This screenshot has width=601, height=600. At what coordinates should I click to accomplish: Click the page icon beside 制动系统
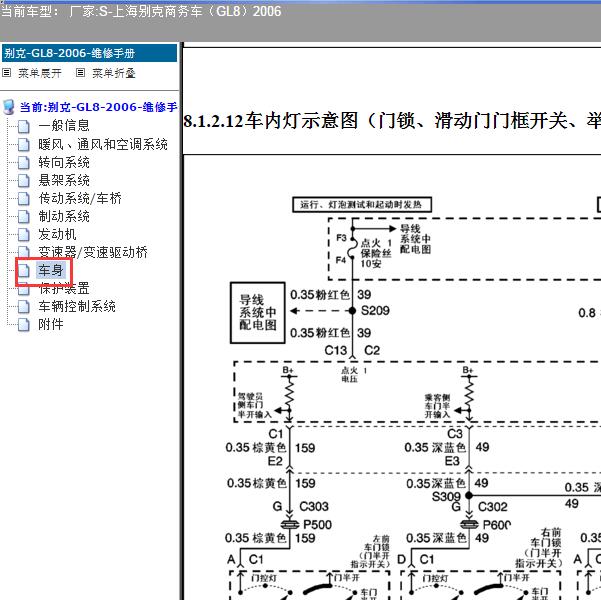click(23, 217)
